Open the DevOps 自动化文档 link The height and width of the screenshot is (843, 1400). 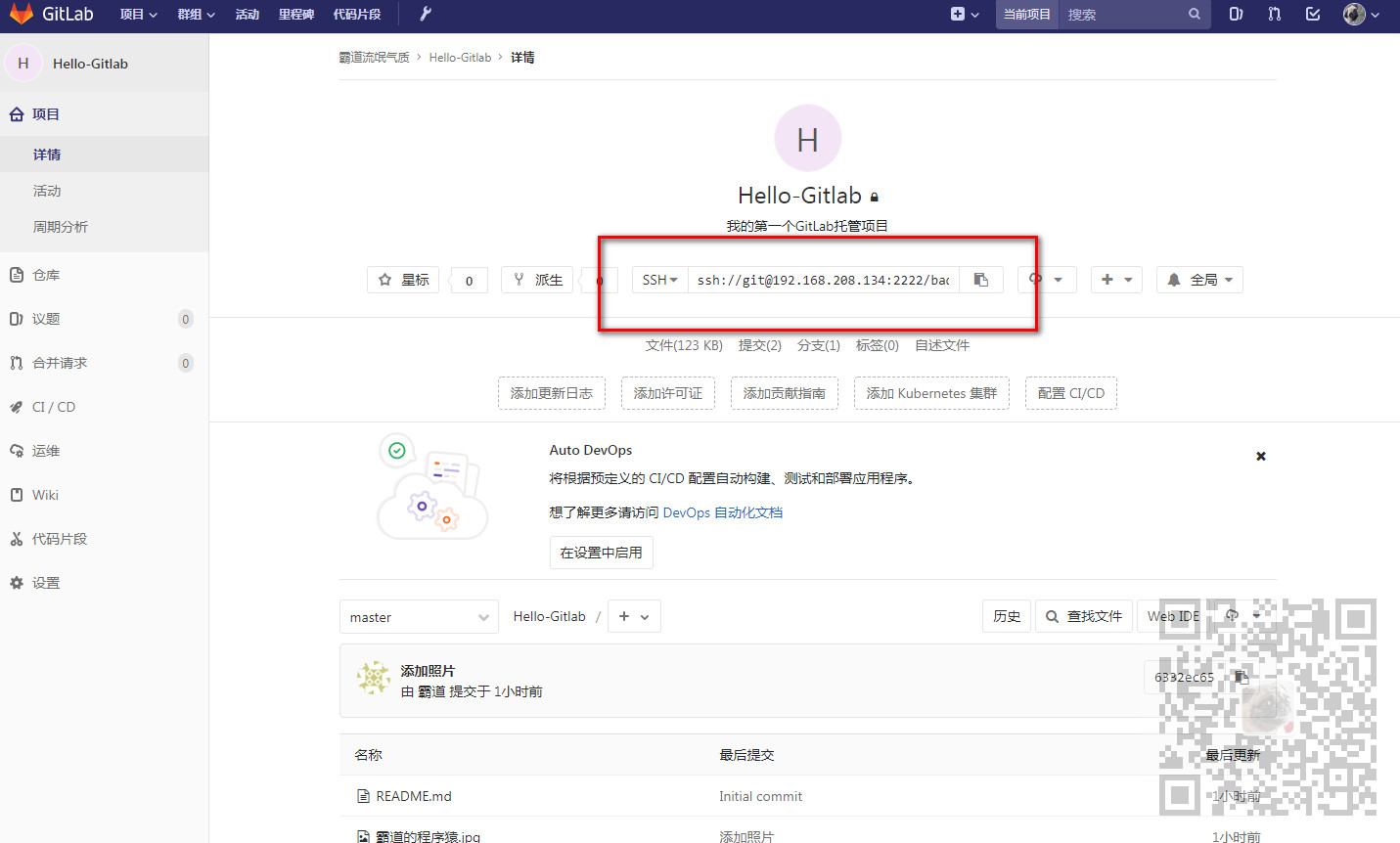tap(723, 512)
